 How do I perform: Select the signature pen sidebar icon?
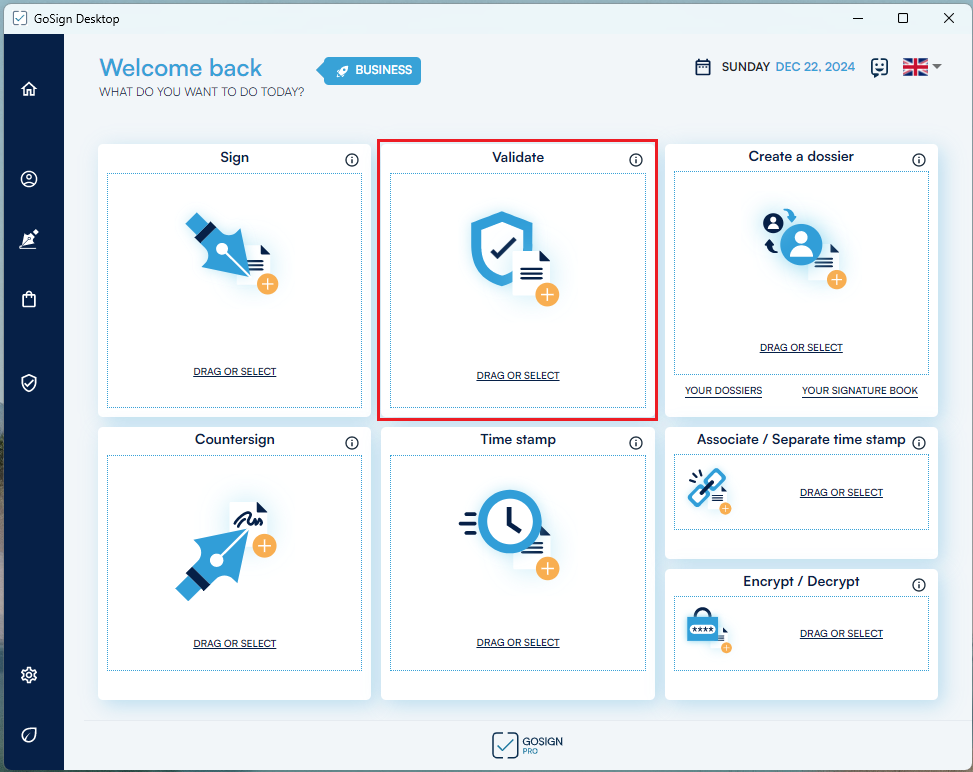tap(29, 239)
